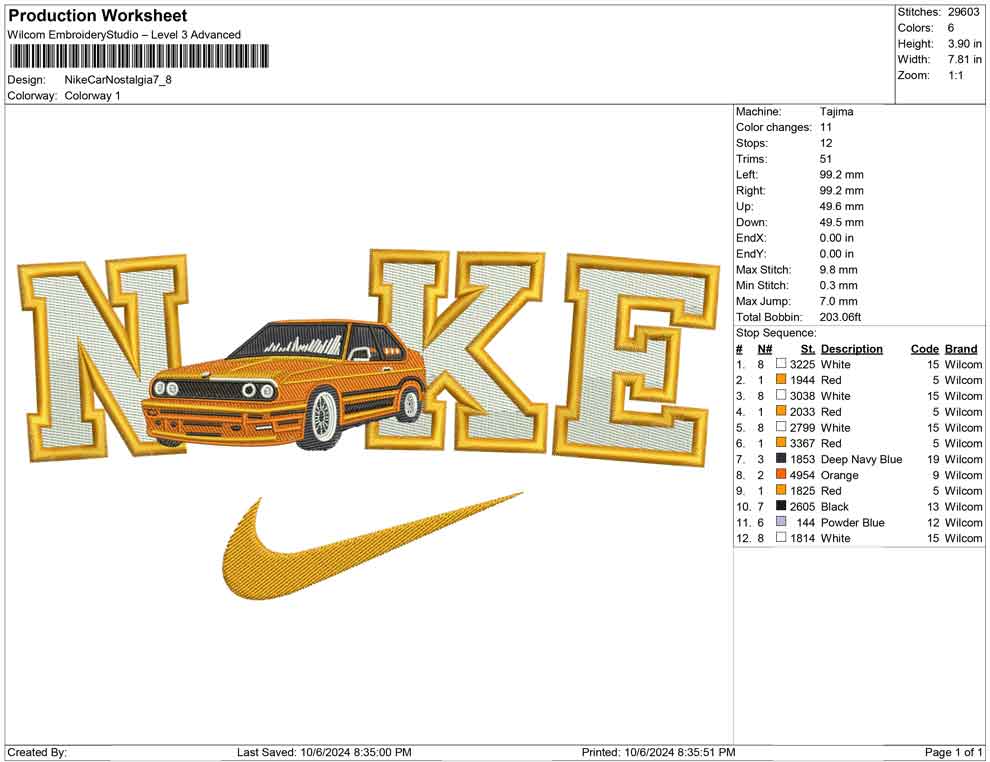Click the Up value '49.6 mm'
This screenshot has width=990, height=762.
pos(842,206)
